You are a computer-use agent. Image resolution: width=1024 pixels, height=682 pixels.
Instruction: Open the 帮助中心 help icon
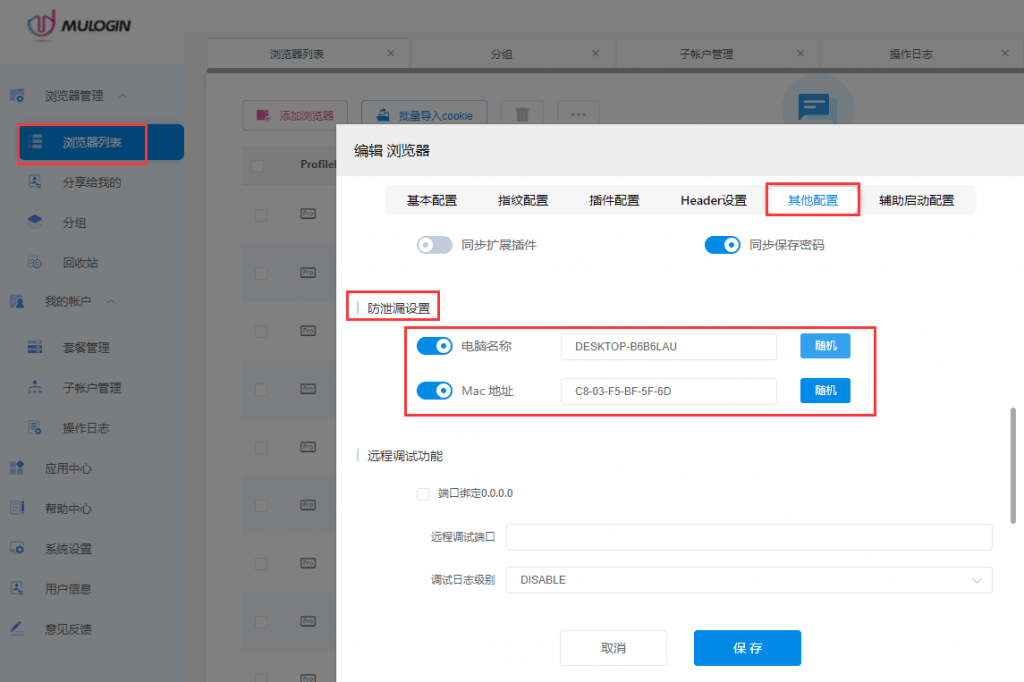17,508
